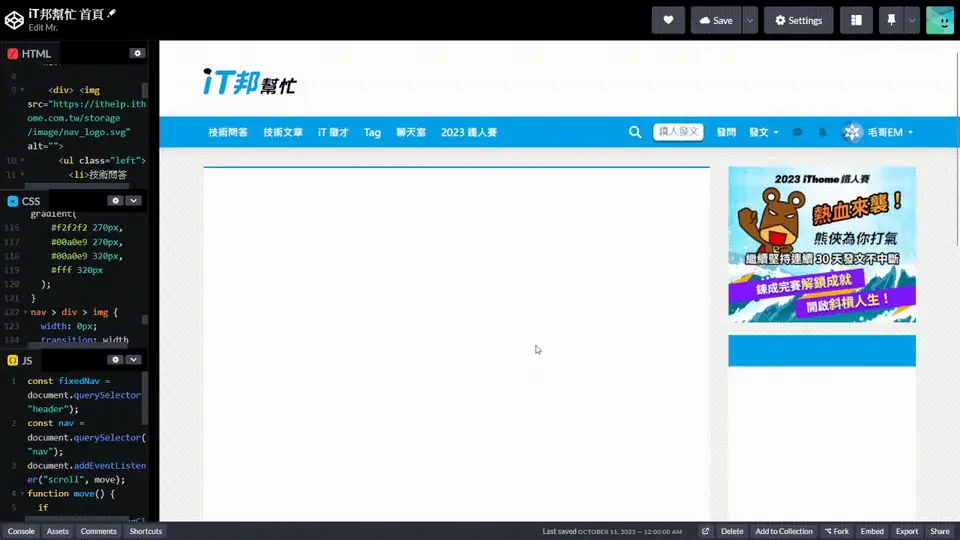Fold HTML code at line 10
The width and height of the screenshot is (960, 540).
point(23,160)
